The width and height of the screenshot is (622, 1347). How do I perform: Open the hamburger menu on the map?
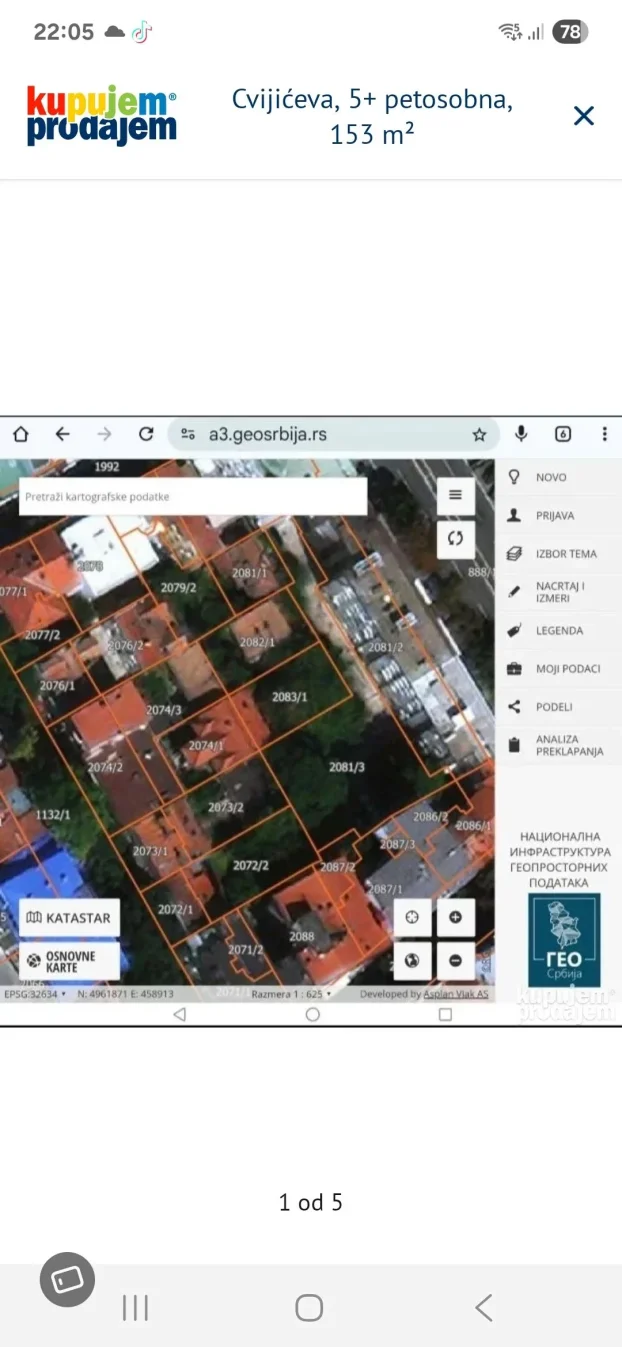pyautogui.click(x=455, y=494)
